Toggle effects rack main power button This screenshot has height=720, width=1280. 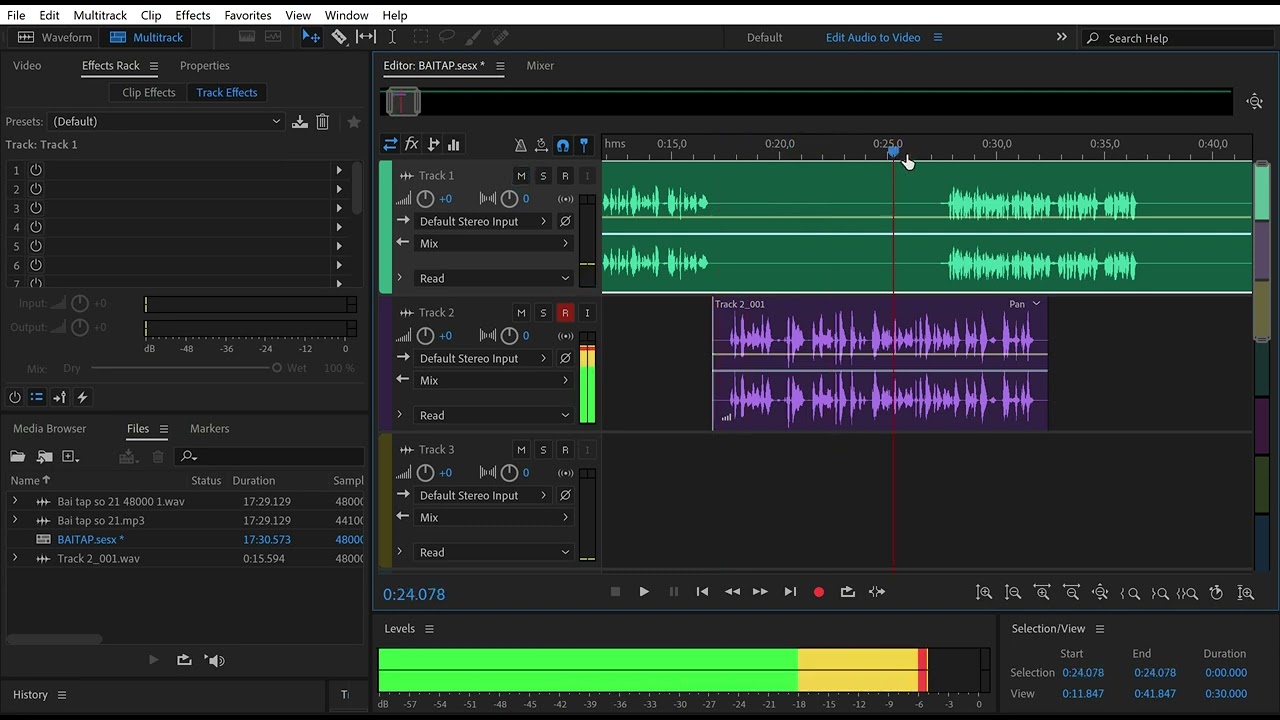pyautogui.click(x=15, y=397)
